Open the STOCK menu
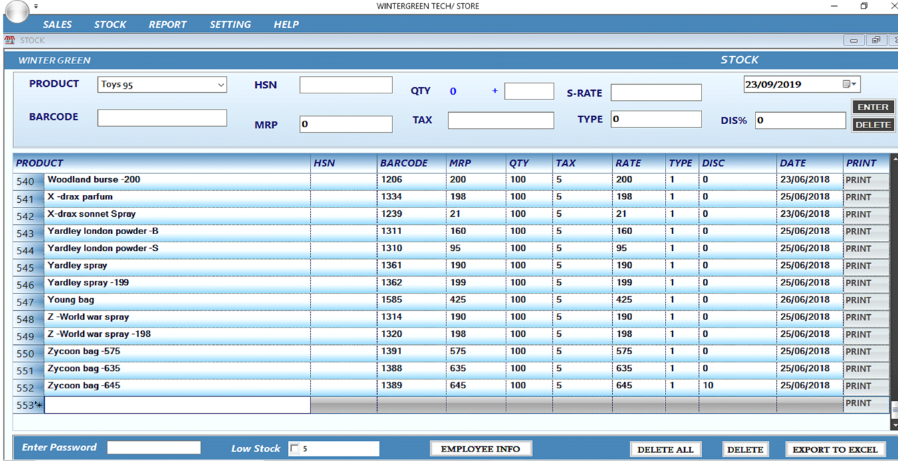This screenshot has width=898, height=461. pos(110,25)
